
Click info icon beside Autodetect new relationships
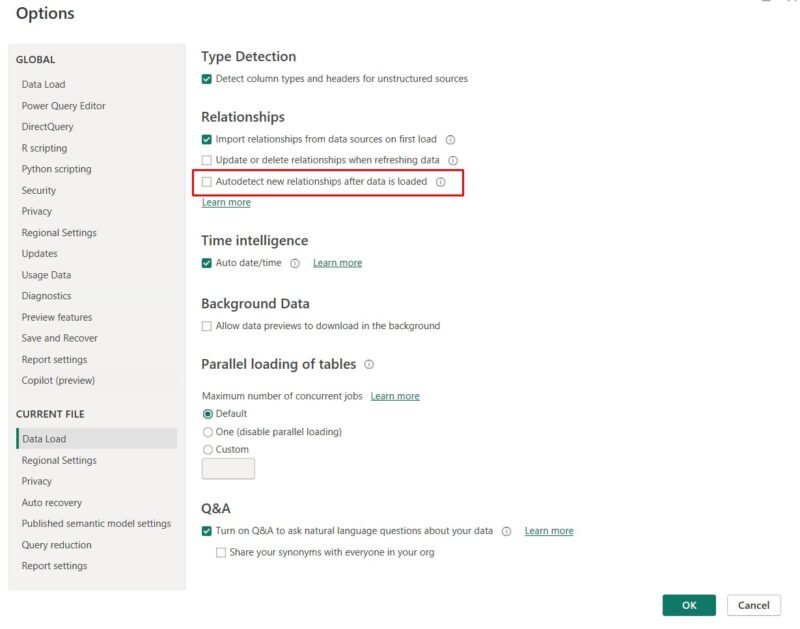pyautogui.click(x=440, y=182)
